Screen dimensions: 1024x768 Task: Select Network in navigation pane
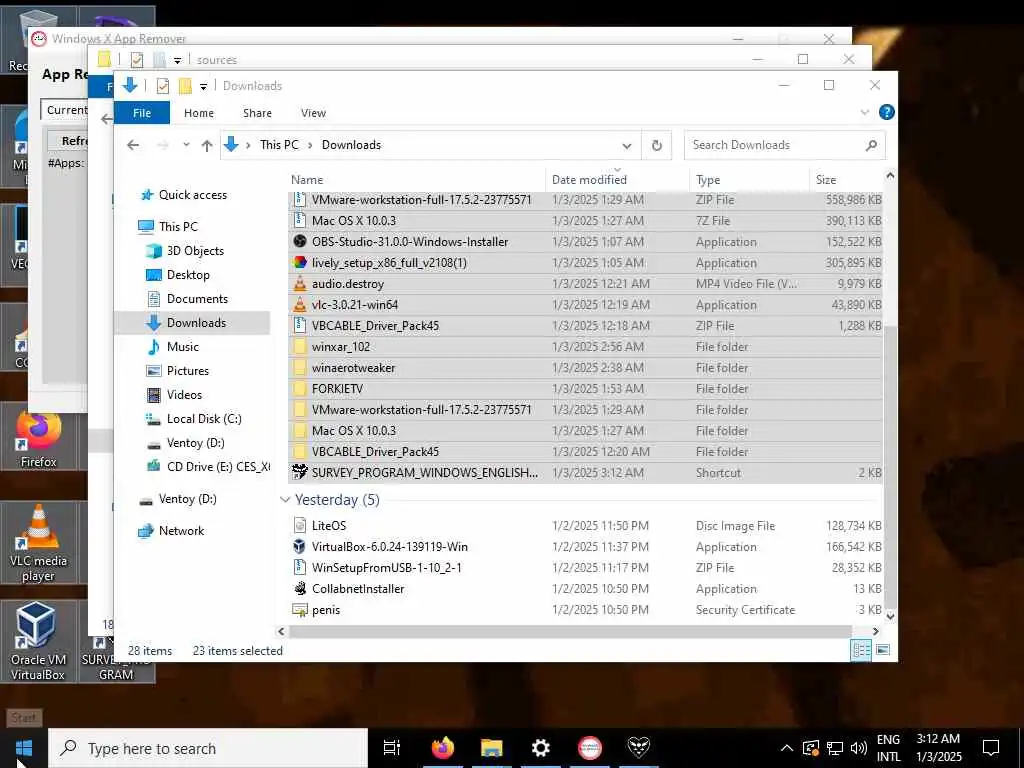coord(182,531)
